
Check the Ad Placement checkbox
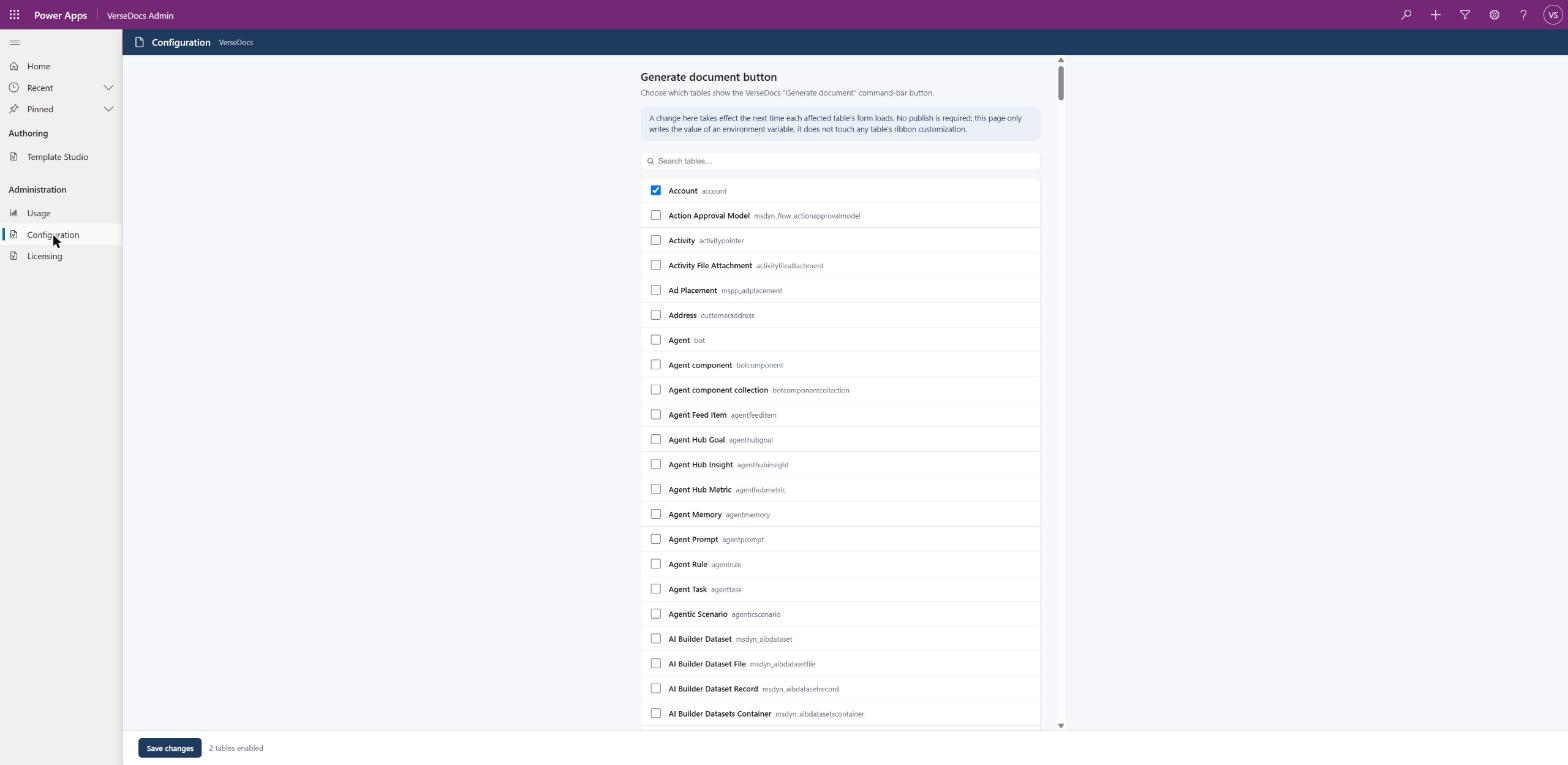656,290
